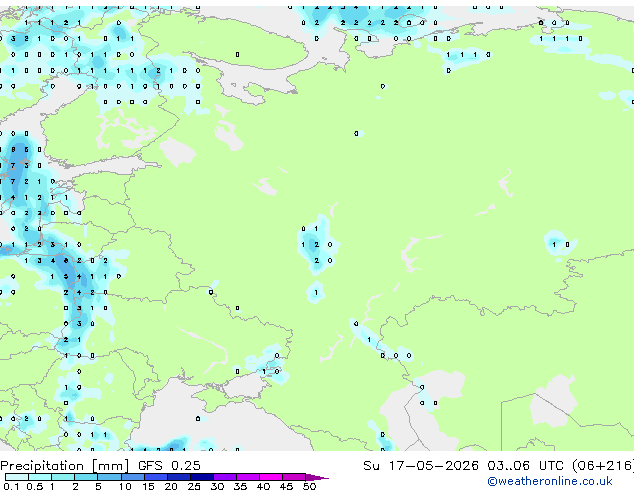Click the '50' legend scale label
The width and height of the screenshot is (634, 490).
[309, 486]
